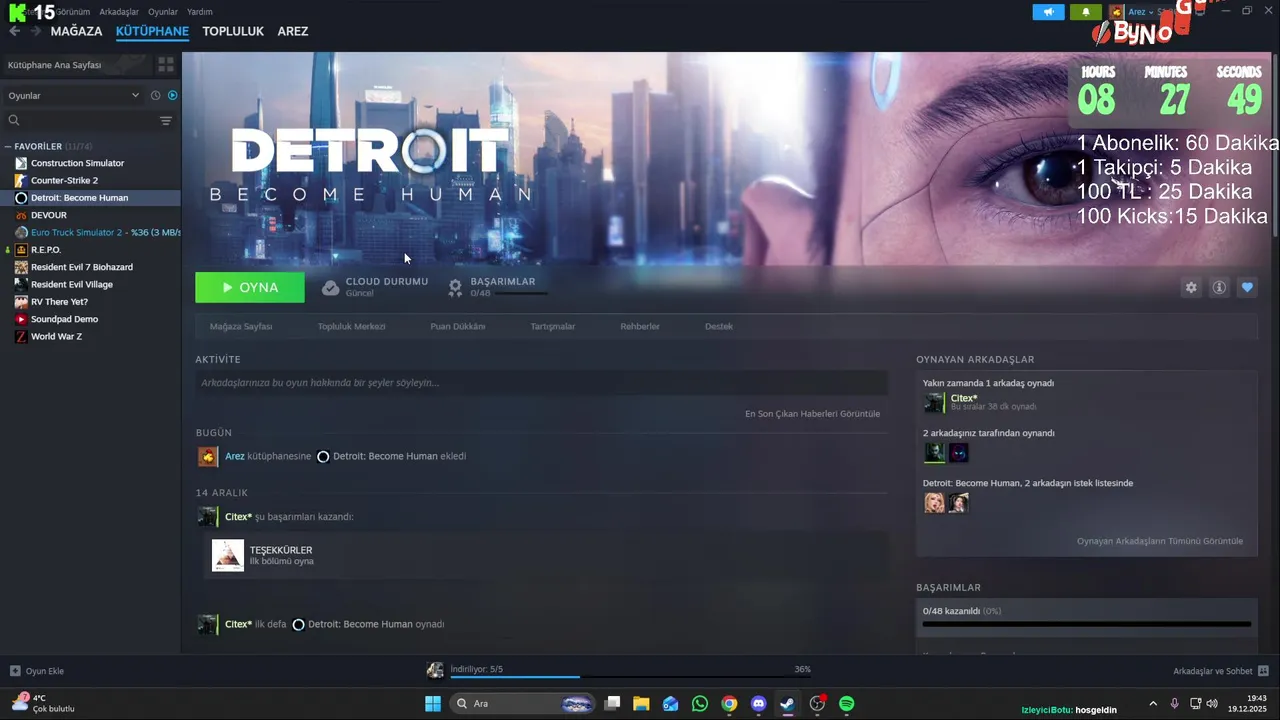This screenshot has width=1280, height=720.
Task: Open Destek link
Action: coord(719,326)
